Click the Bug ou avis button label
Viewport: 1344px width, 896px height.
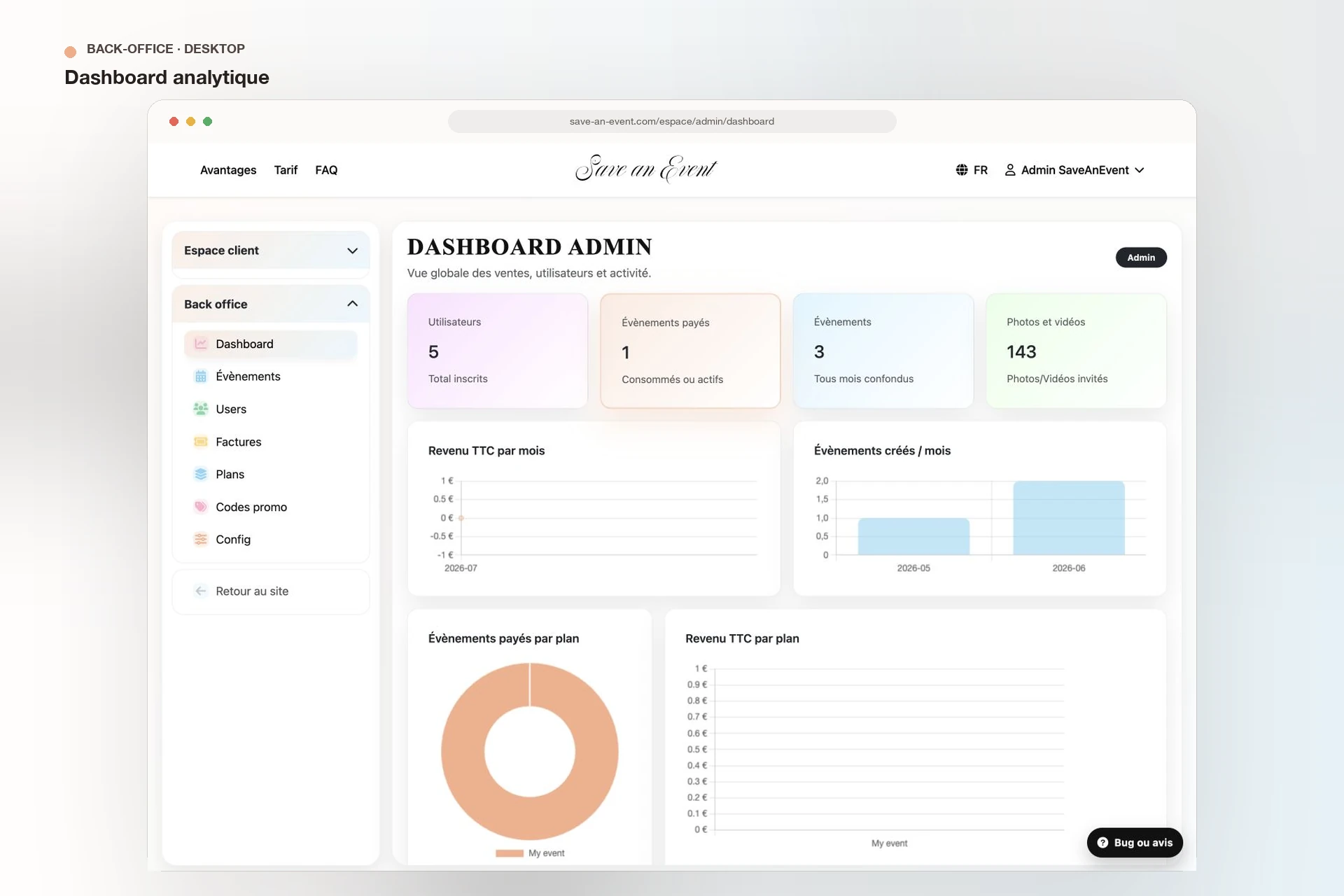pos(1143,843)
